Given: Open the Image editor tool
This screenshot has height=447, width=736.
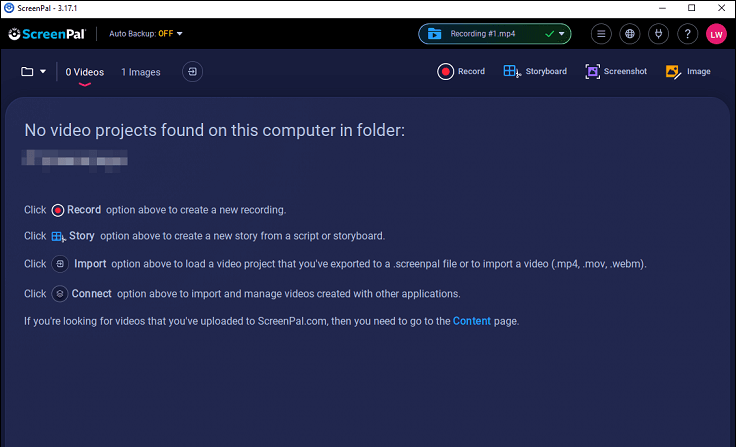Looking at the screenshot, I should 688,71.
